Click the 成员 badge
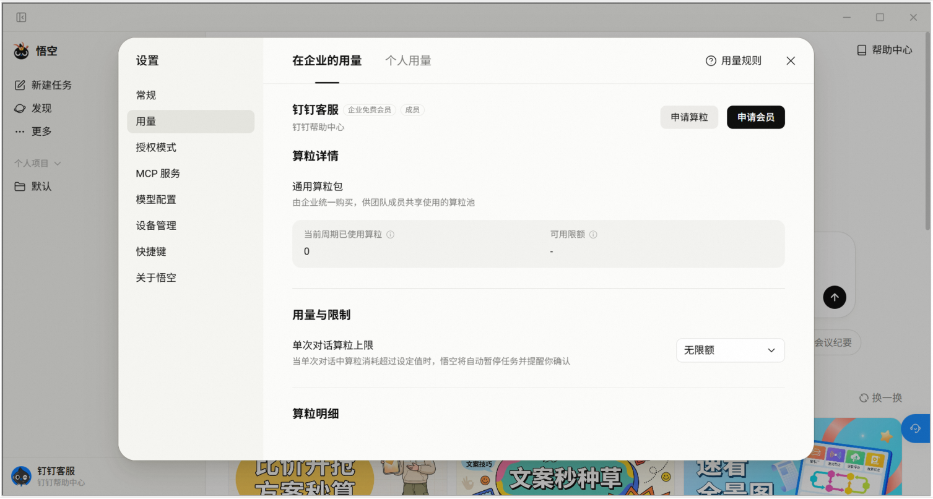This screenshot has height=499, width=933. 412,110
